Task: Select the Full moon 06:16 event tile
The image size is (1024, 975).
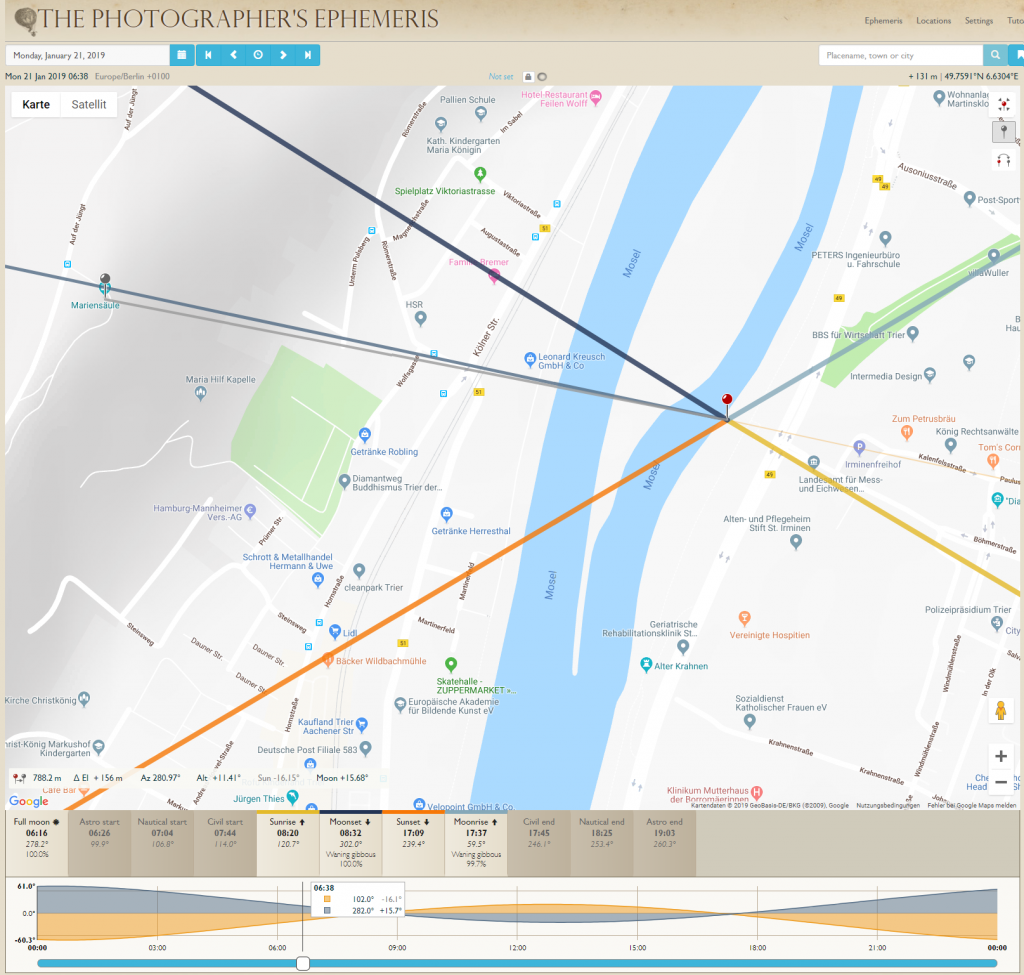Action: (x=37, y=843)
